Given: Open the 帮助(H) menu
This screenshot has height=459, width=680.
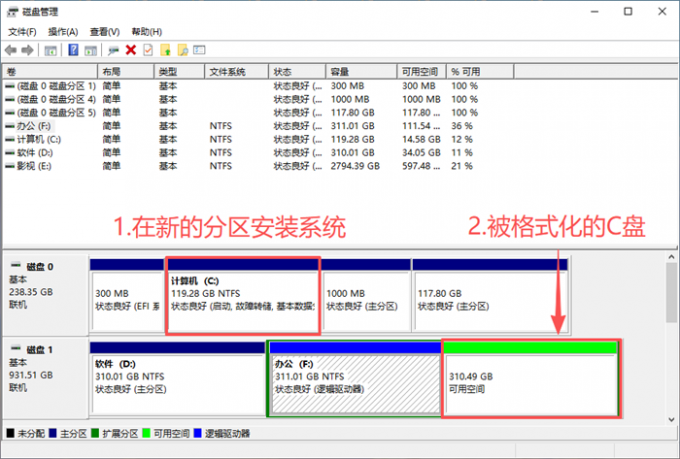Looking at the screenshot, I should click(x=147, y=32).
